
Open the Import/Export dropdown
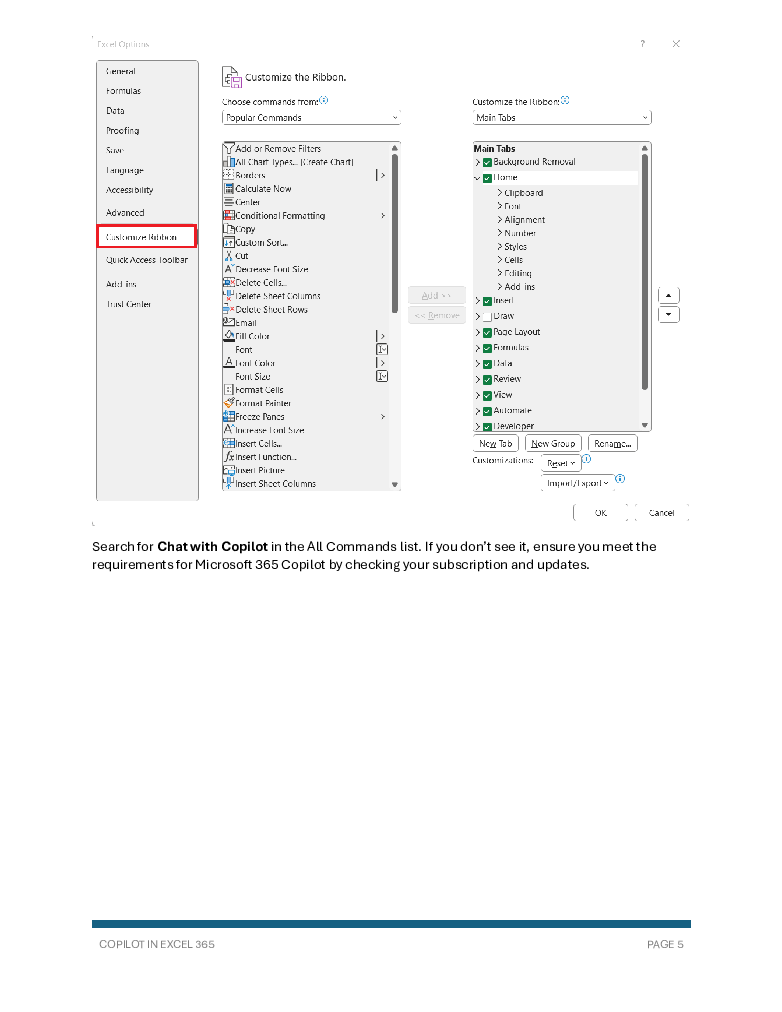[x=577, y=483]
